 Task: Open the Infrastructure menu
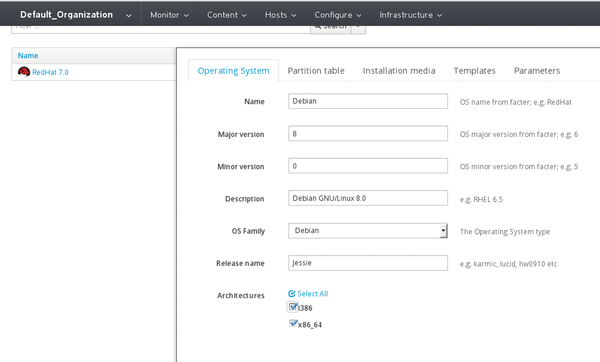(411, 15)
